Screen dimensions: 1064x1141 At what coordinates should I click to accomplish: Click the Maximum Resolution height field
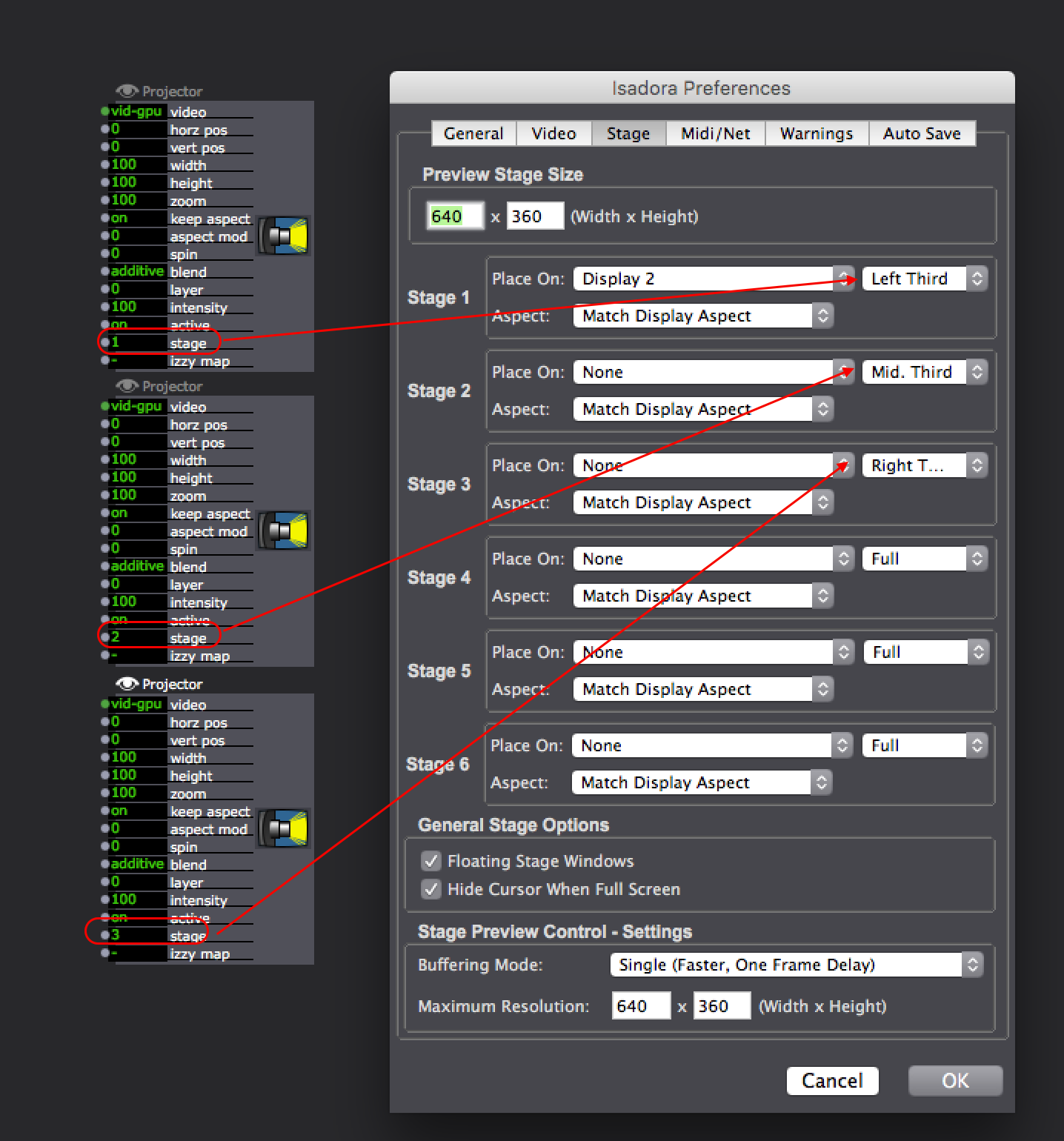tap(722, 1006)
